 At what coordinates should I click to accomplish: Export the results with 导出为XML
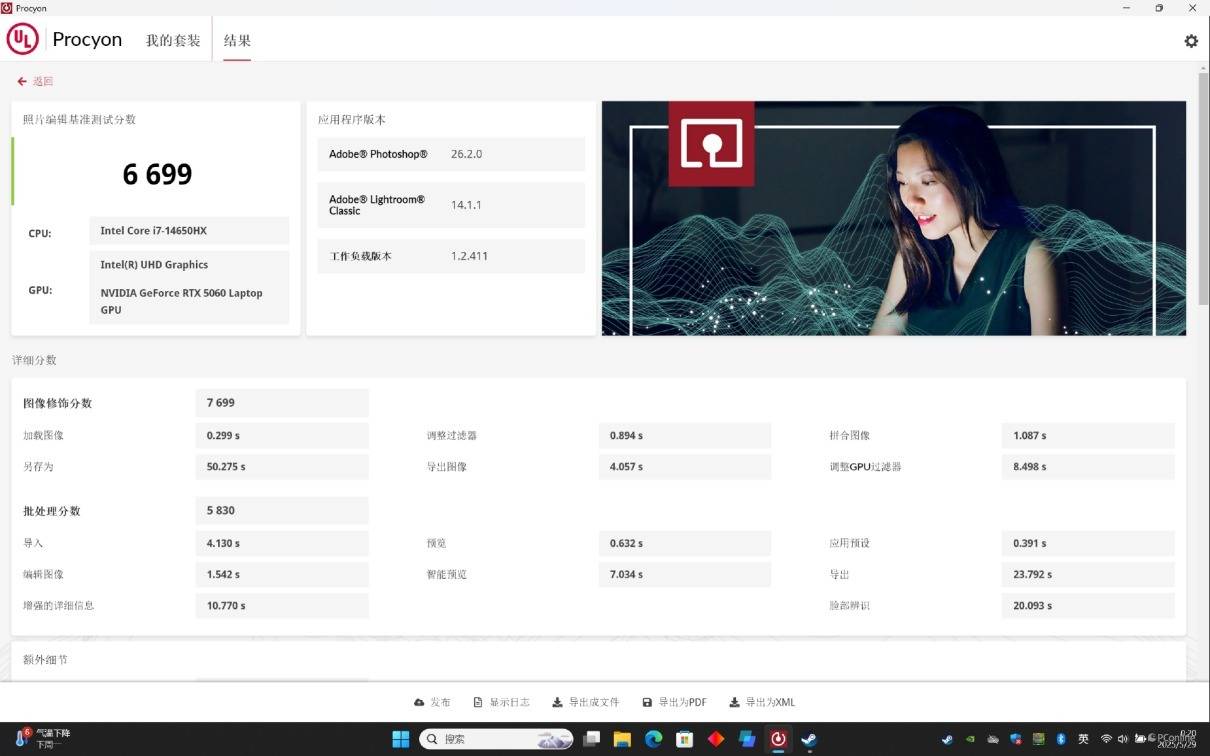(x=762, y=702)
